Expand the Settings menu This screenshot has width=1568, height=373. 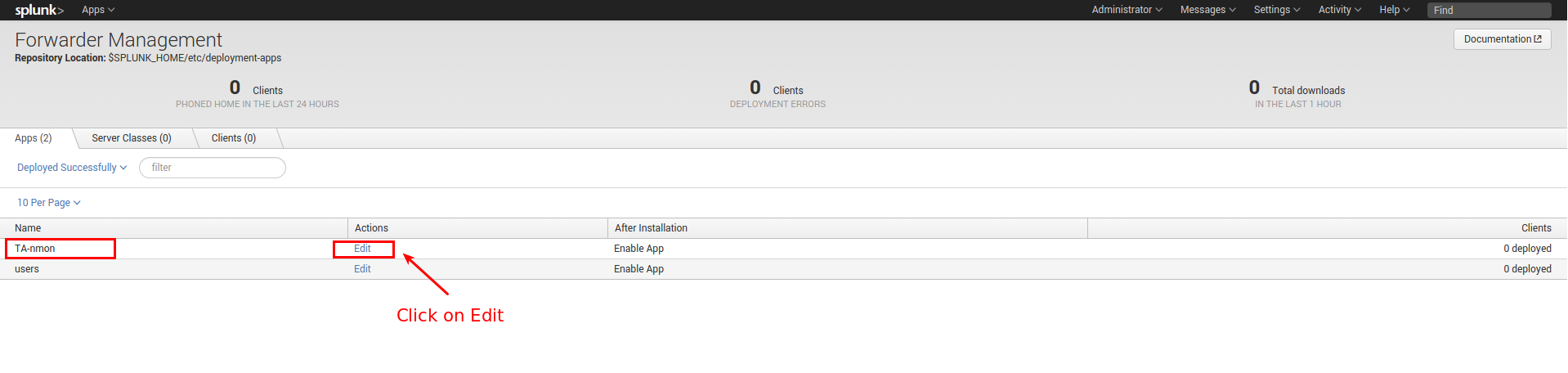(x=1276, y=10)
